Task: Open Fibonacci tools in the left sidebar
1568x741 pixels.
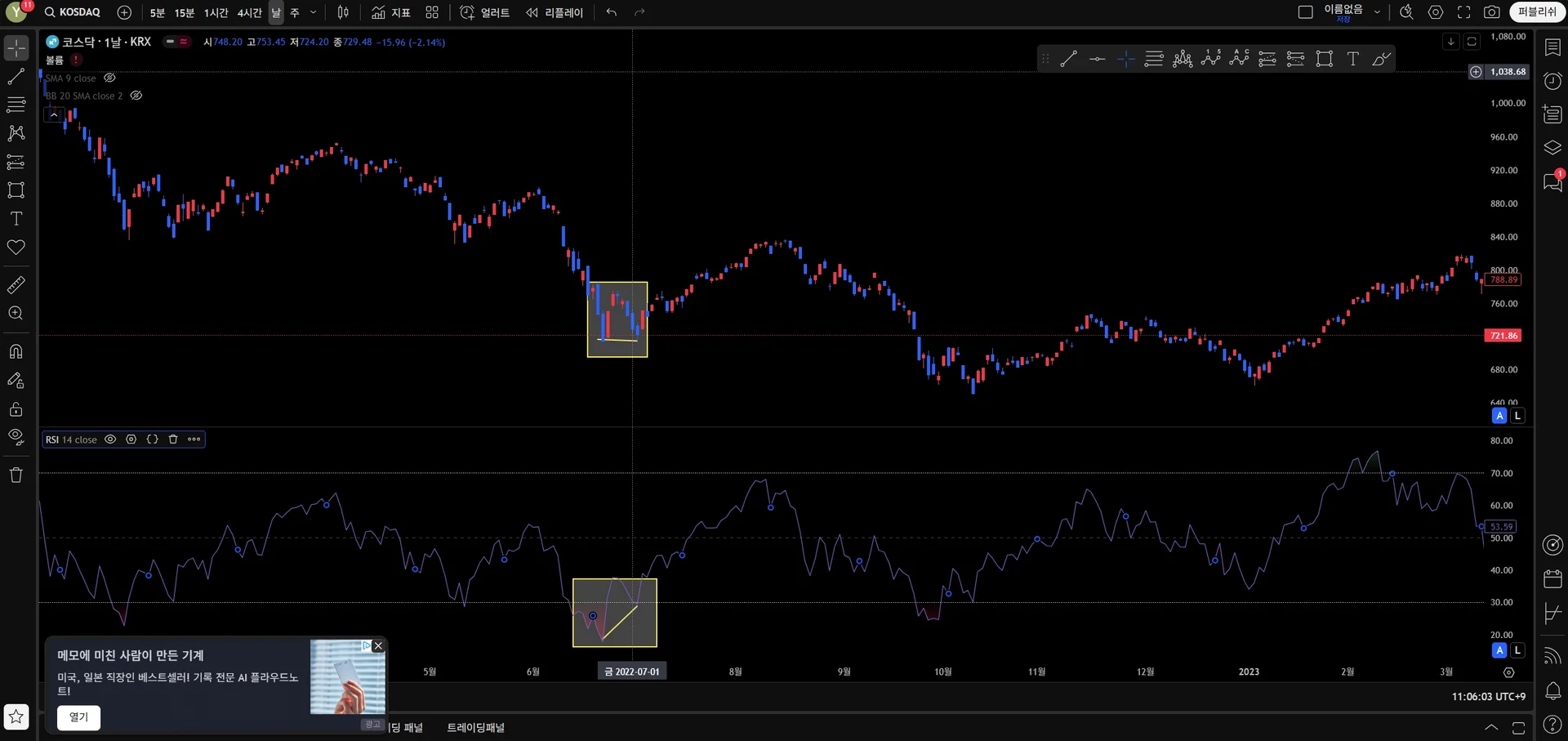Action: coord(16,105)
